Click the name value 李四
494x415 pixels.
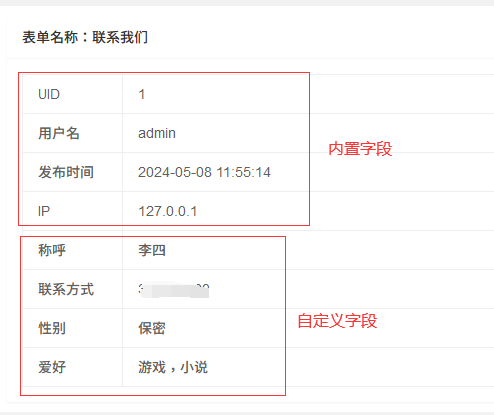(x=152, y=250)
